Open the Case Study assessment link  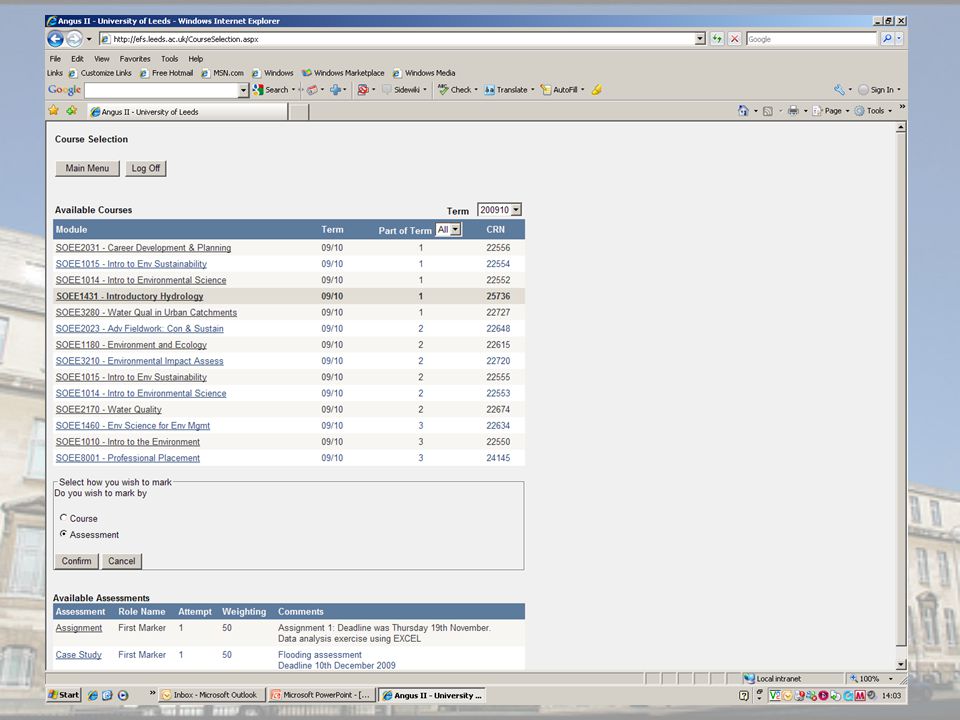tap(79, 655)
